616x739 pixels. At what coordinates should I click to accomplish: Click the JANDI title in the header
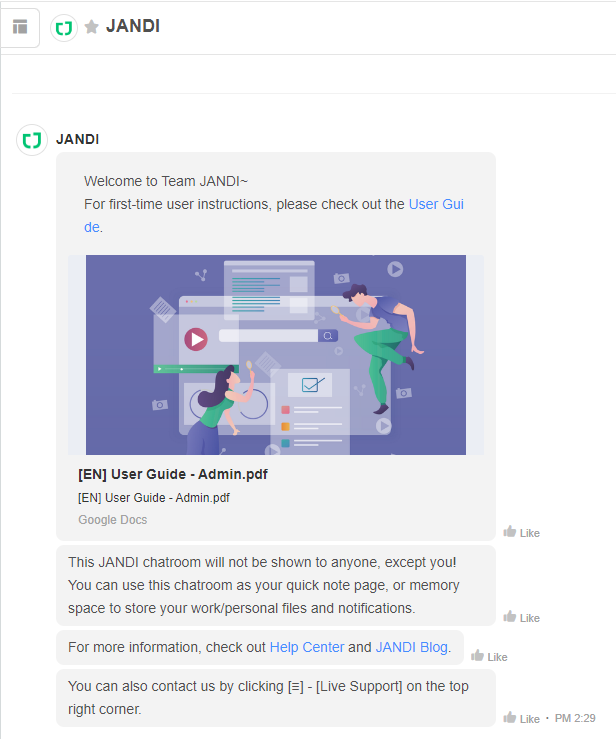(x=133, y=26)
